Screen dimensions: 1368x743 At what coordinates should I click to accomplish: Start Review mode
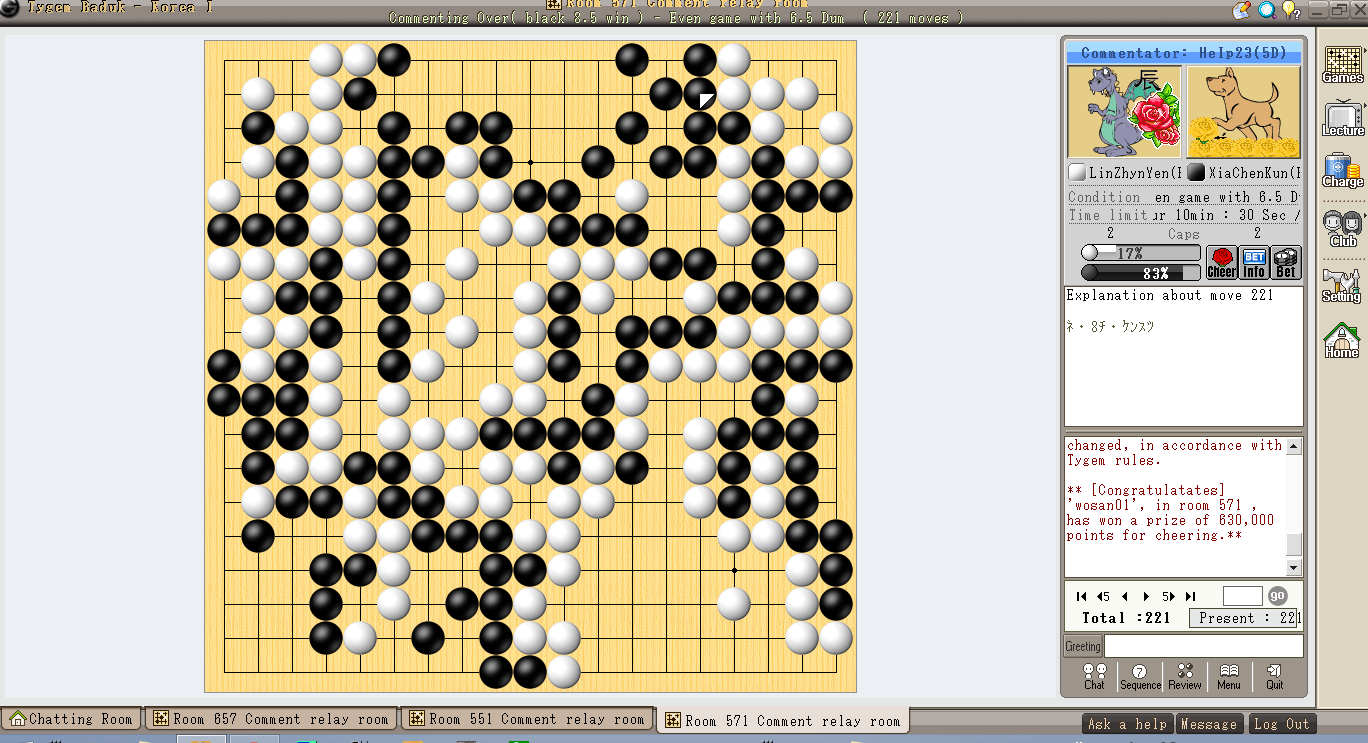(1185, 677)
